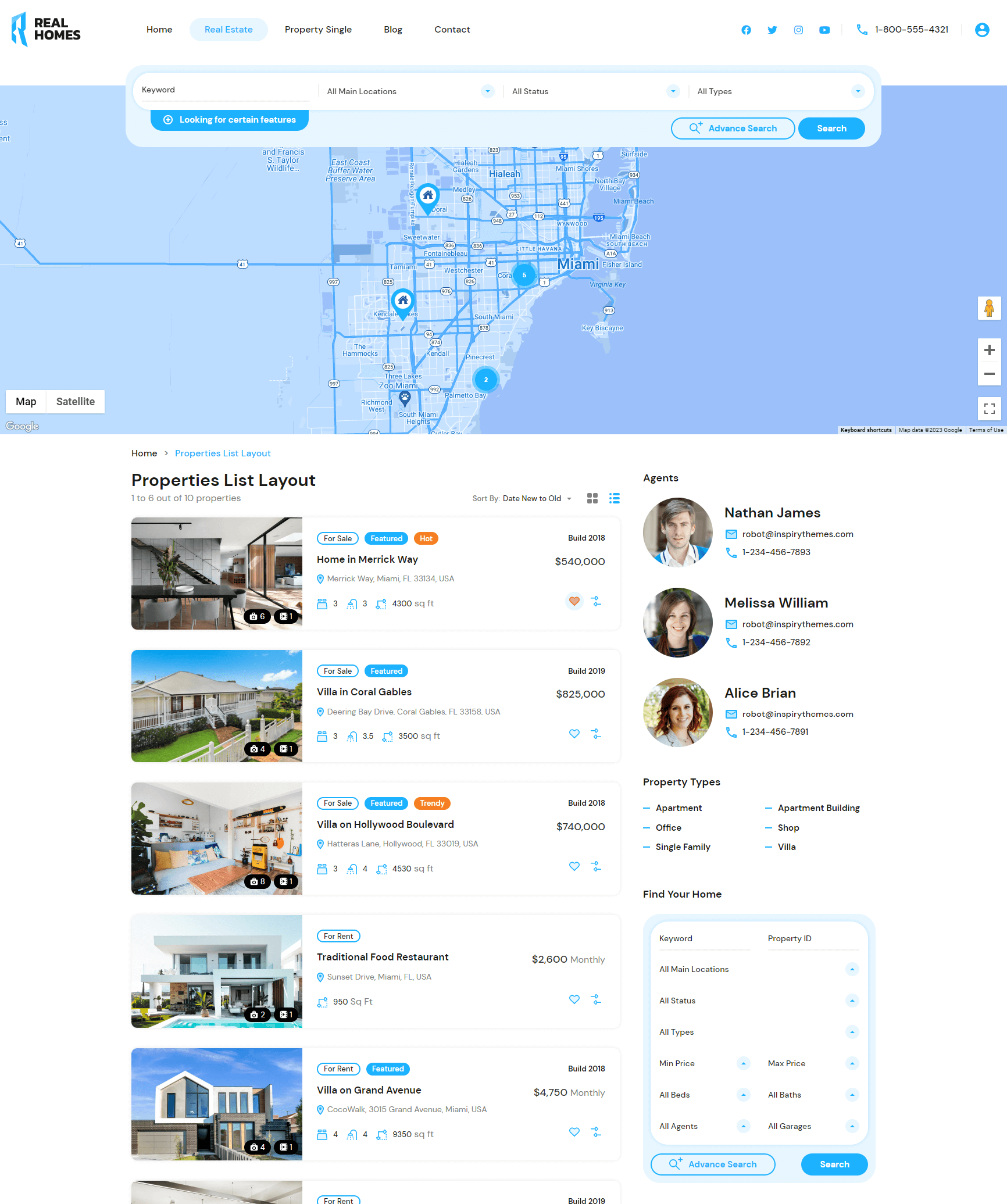This screenshot has width=1007, height=1204.
Task: Expand Looking for certain features
Action: tap(230, 120)
